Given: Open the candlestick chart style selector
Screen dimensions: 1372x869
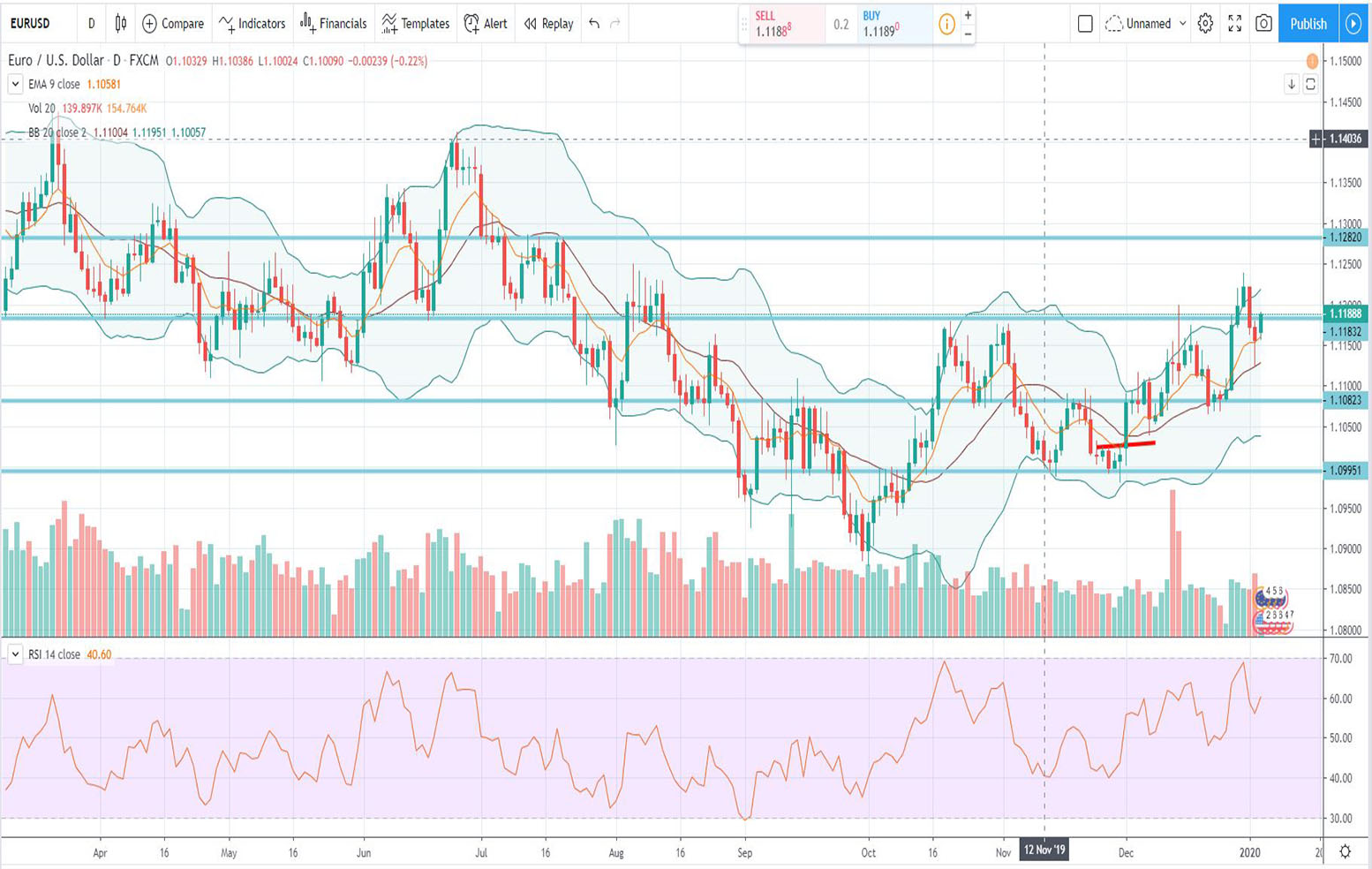Looking at the screenshot, I should tap(121, 24).
